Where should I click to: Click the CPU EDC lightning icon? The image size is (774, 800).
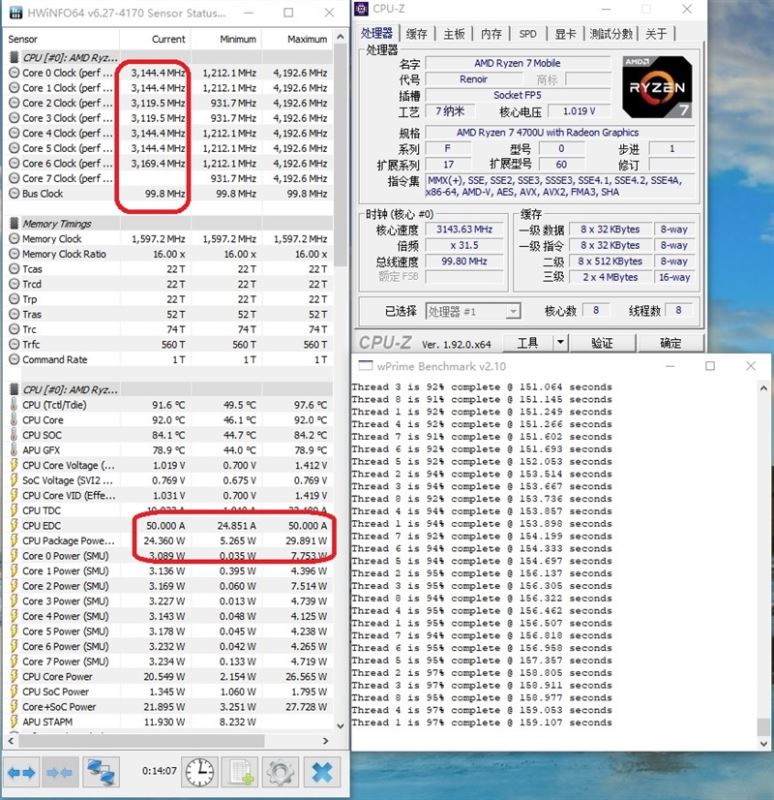14,526
